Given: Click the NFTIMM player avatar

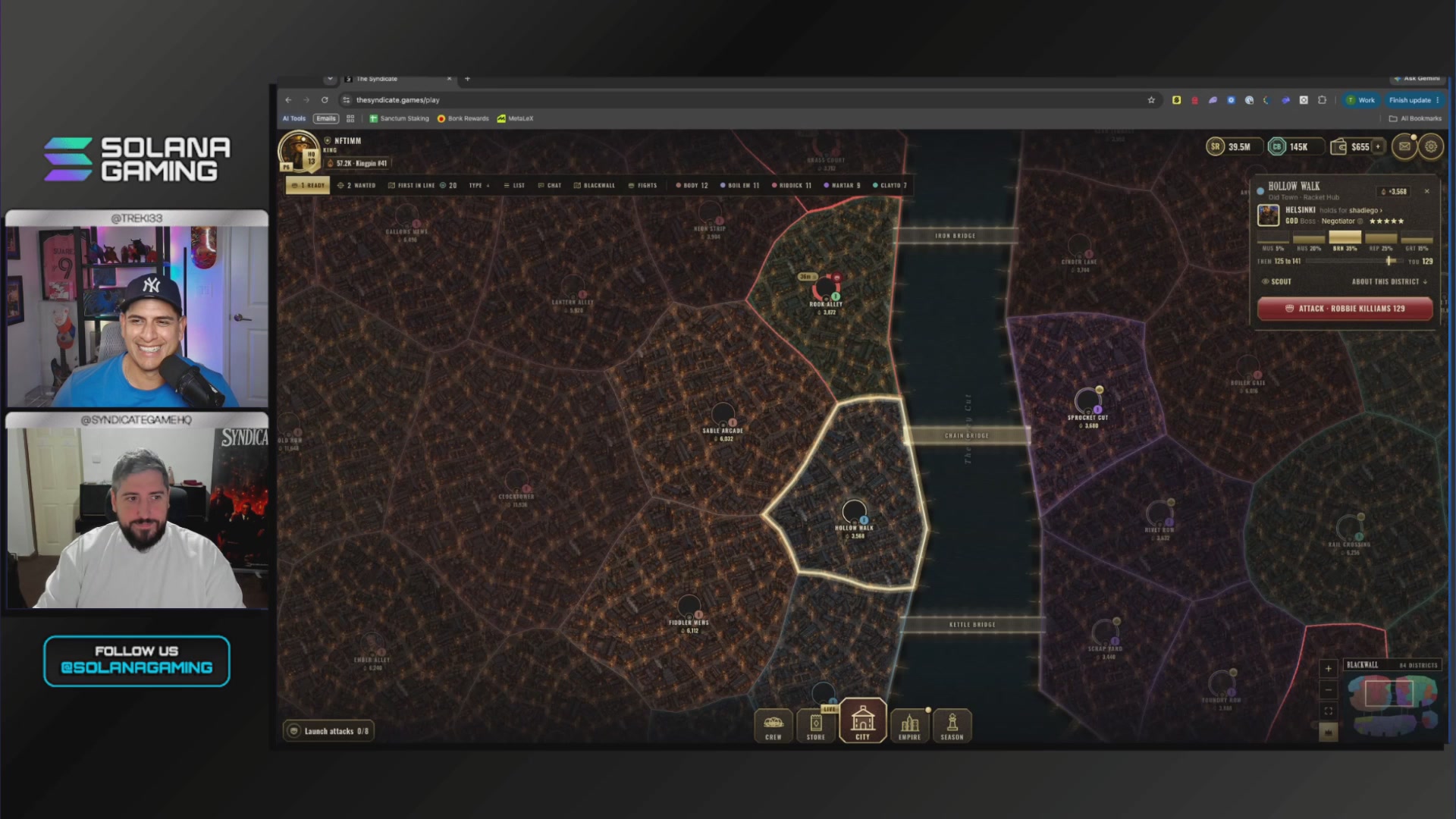Looking at the screenshot, I should pos(298,151).
